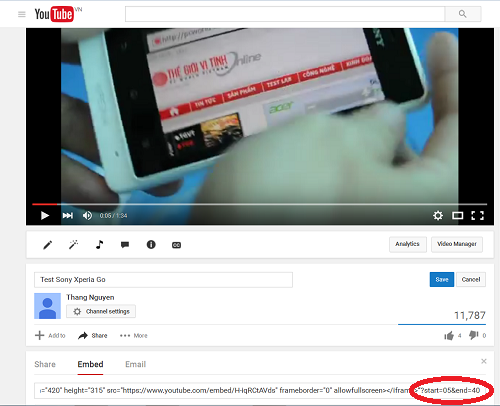The image size is (500, 406).
Task: Expand the More options menu
Action: point(134,336)
